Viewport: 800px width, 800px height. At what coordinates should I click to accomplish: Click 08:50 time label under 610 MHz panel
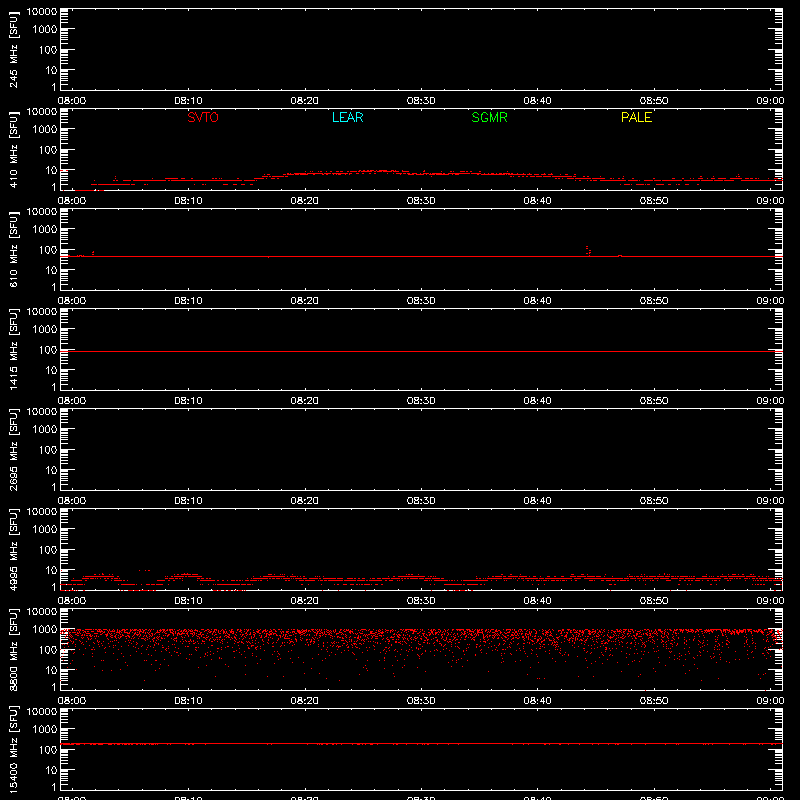[654, 301]
